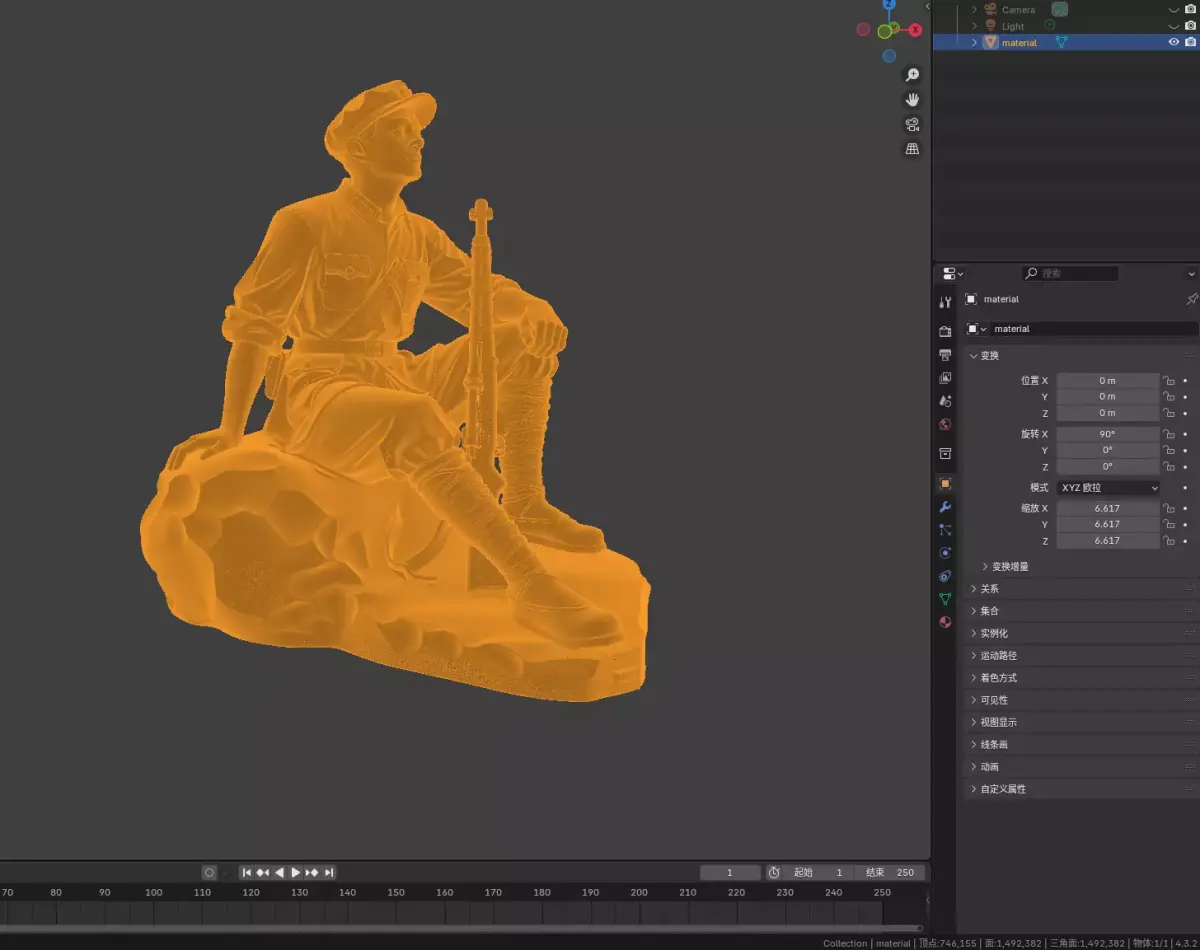1200x950 pixels.
Task: Click the play animation button
Action: pyautogui.click(x=295, y=872)
